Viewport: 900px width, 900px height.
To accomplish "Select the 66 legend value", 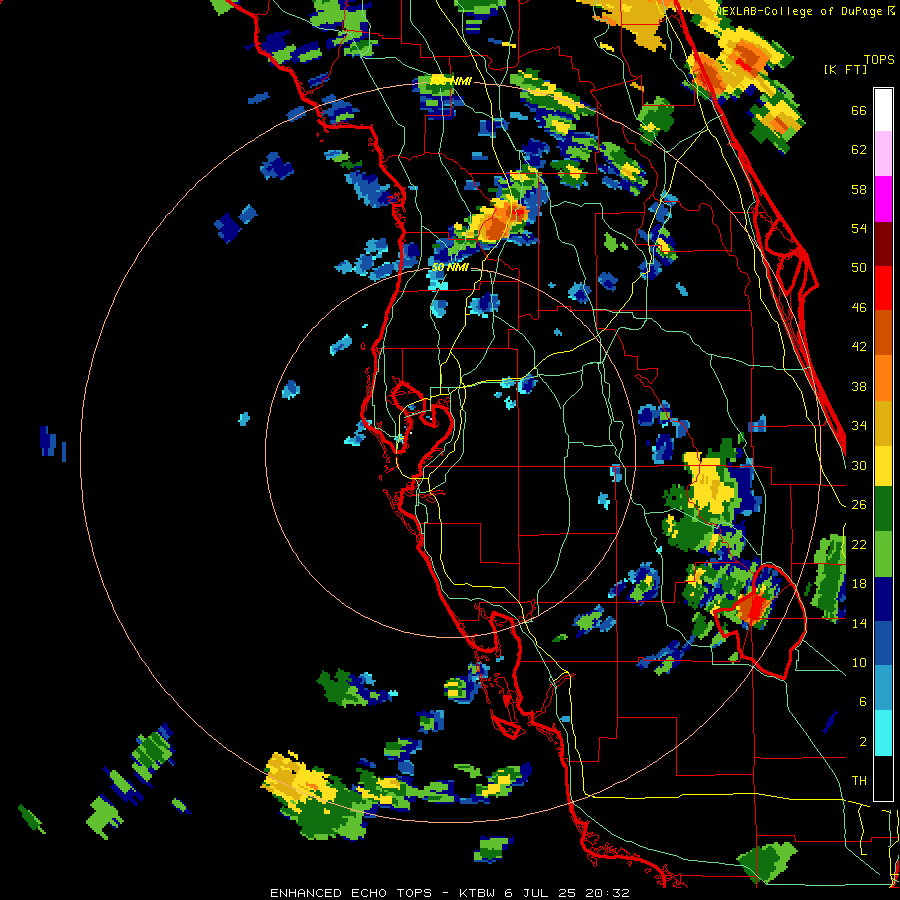I will pos(859,111).
